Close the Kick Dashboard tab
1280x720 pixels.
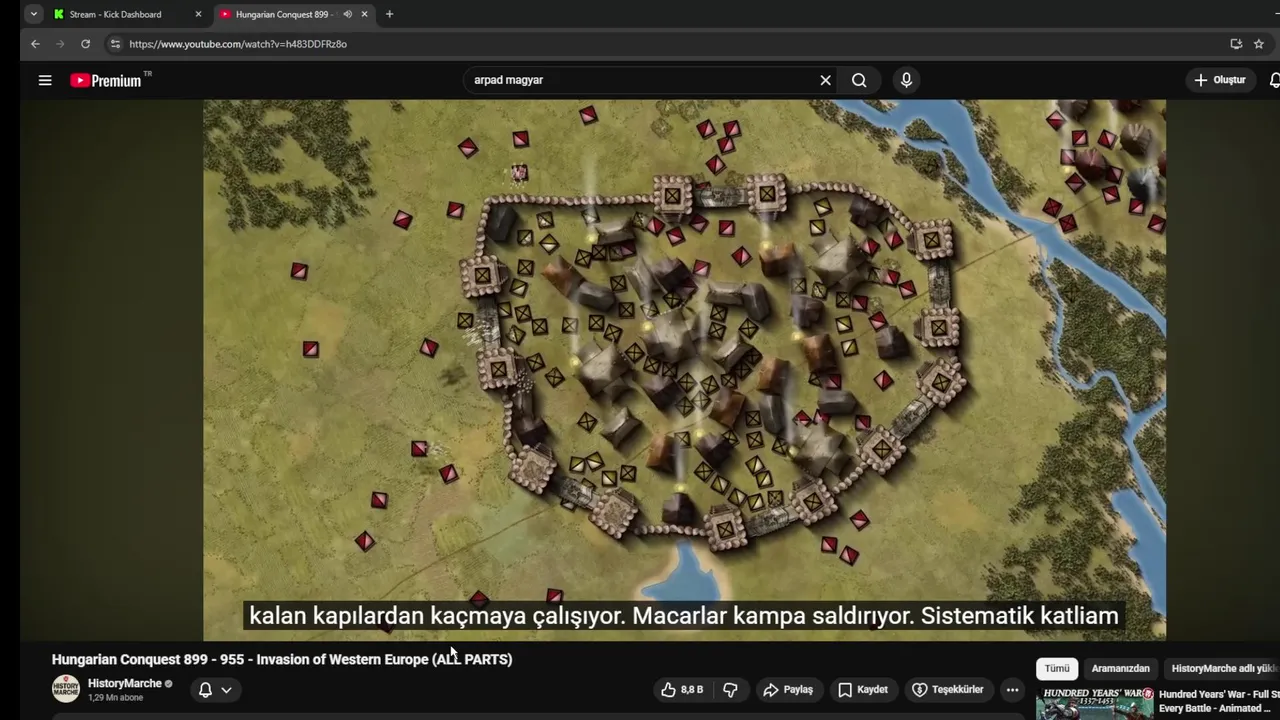click(198, 14)
